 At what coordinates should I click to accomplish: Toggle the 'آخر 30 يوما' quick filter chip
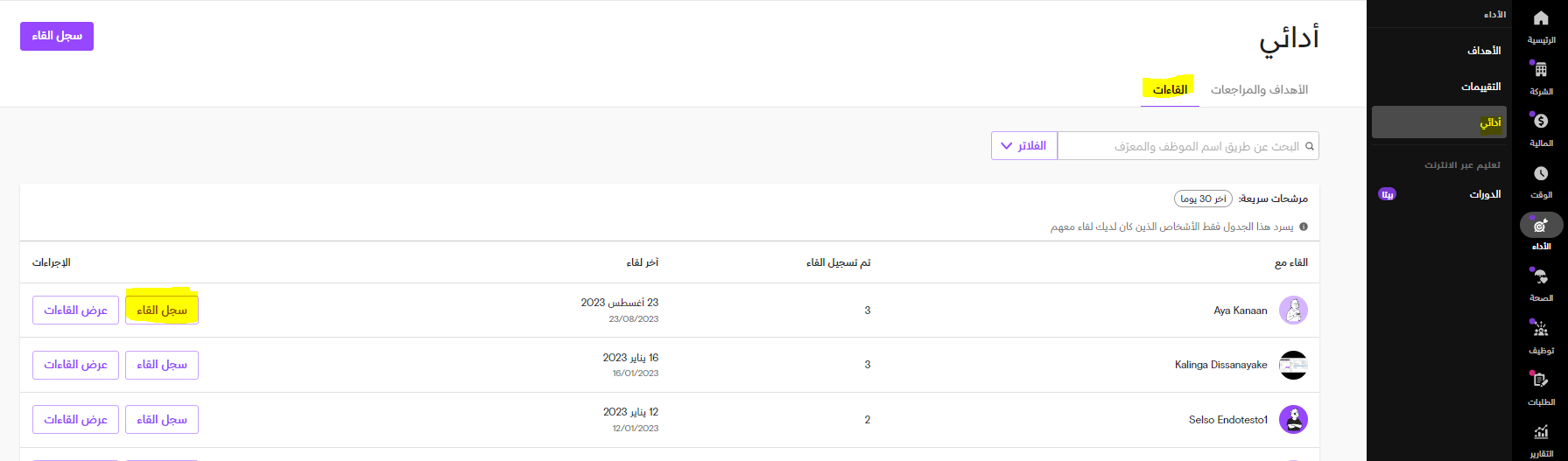1203,199
